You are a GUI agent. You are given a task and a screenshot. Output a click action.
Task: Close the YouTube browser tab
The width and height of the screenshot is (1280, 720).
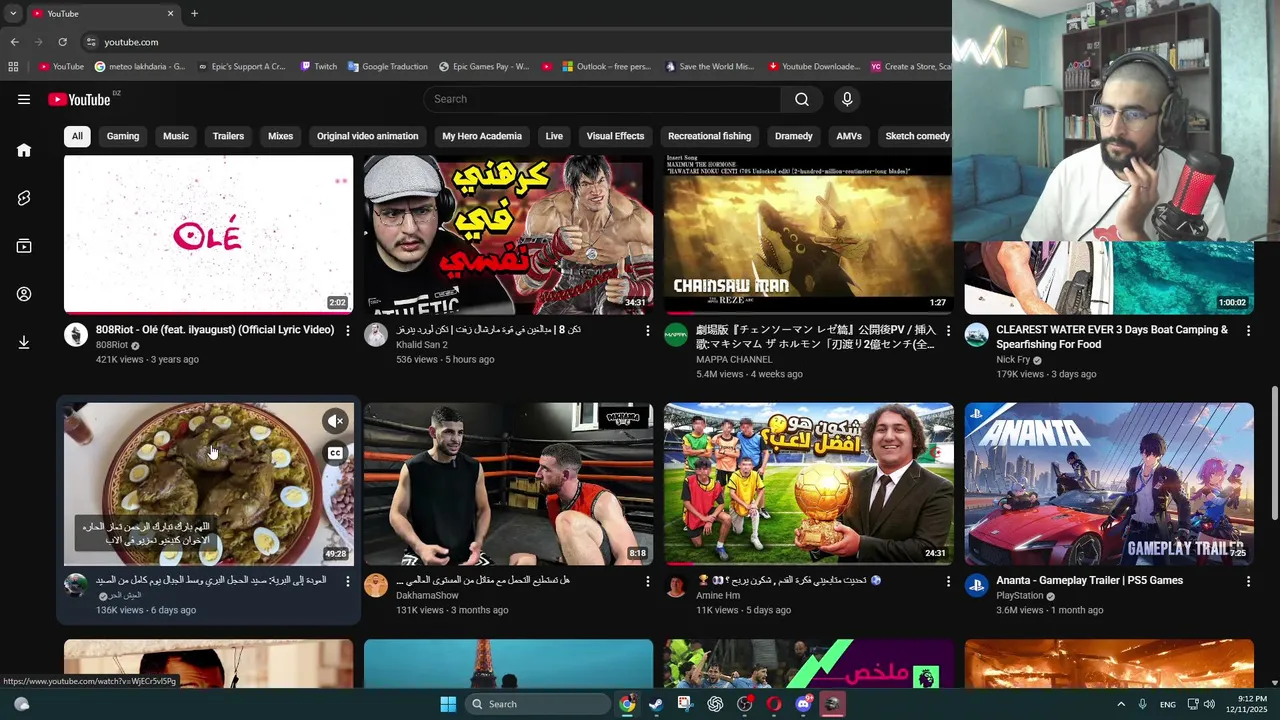coord(170,13)
